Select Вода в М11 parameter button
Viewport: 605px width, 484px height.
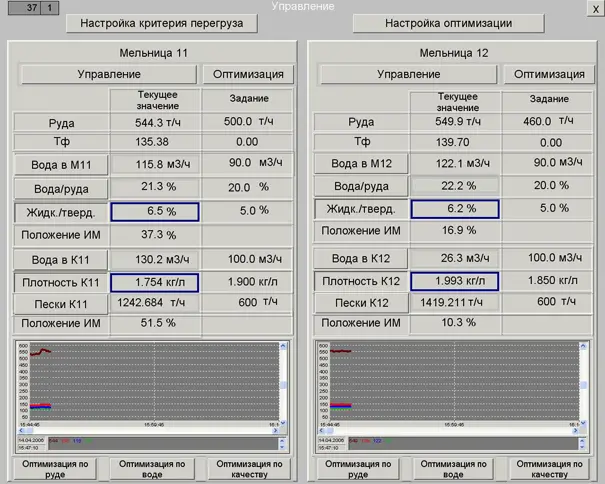click(60, 164)
